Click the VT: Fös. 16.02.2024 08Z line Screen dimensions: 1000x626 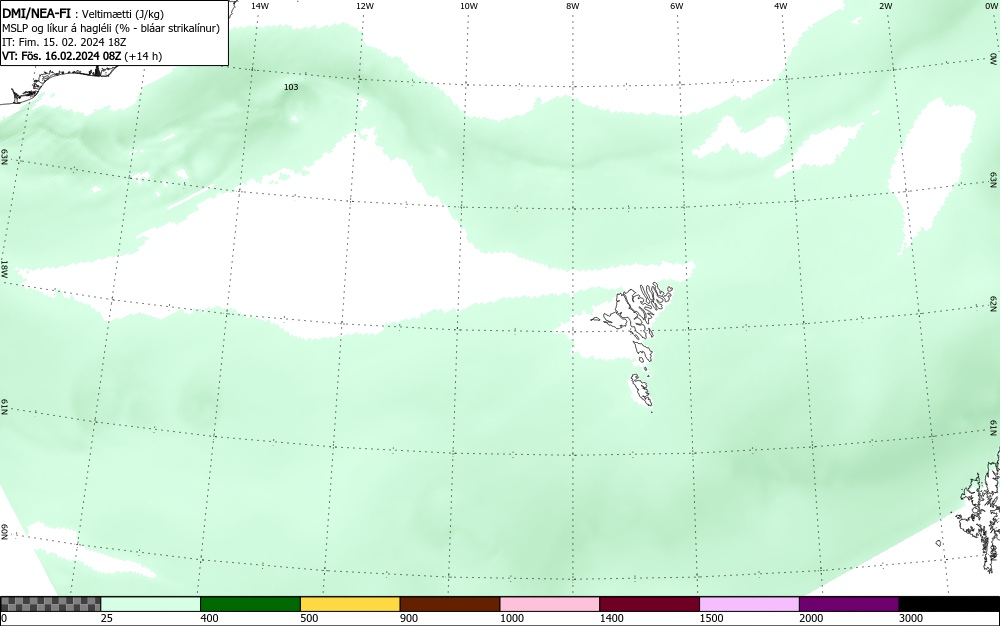pyautogui.click(x=82, y=56)
